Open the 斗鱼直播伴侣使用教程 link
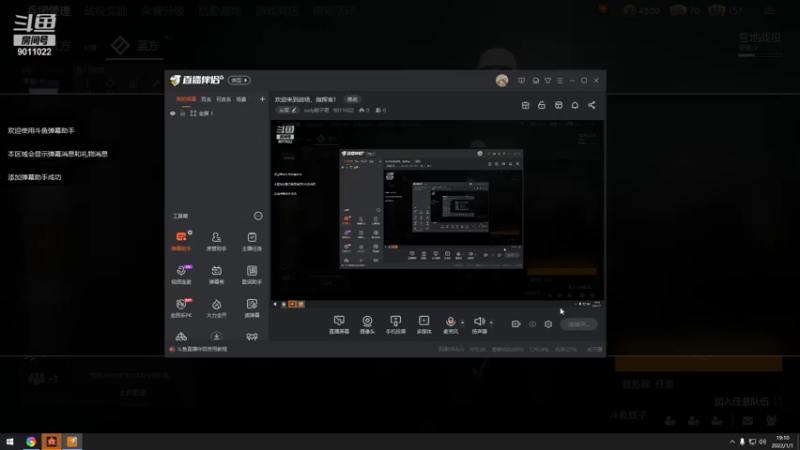 tap(202, 349)
